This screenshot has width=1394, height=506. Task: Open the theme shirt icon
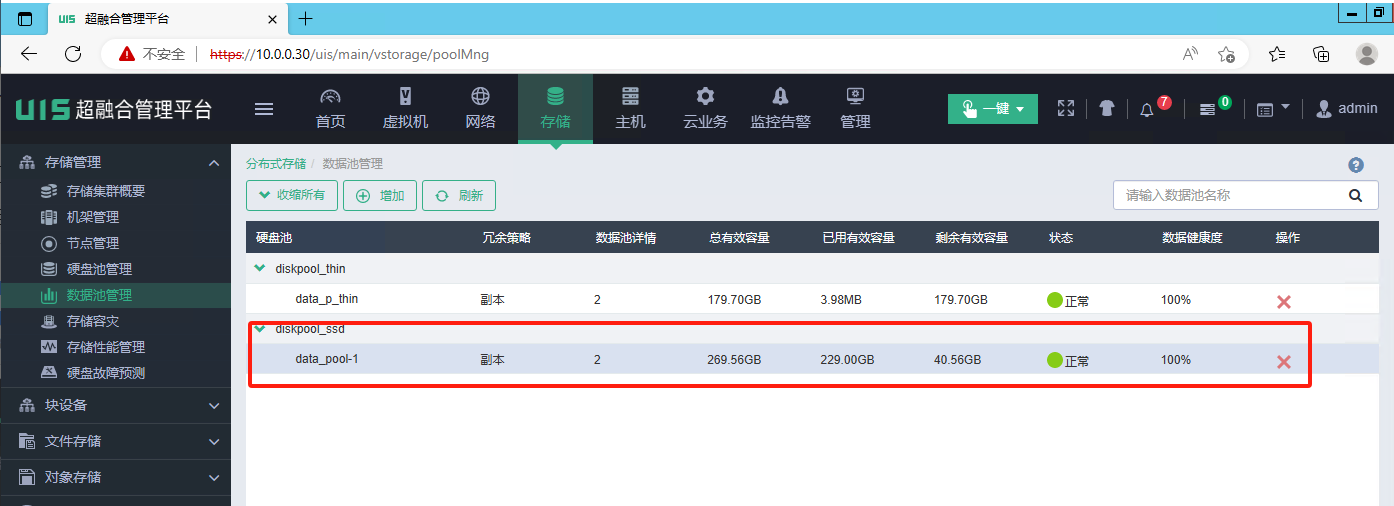pos(1106,109)
